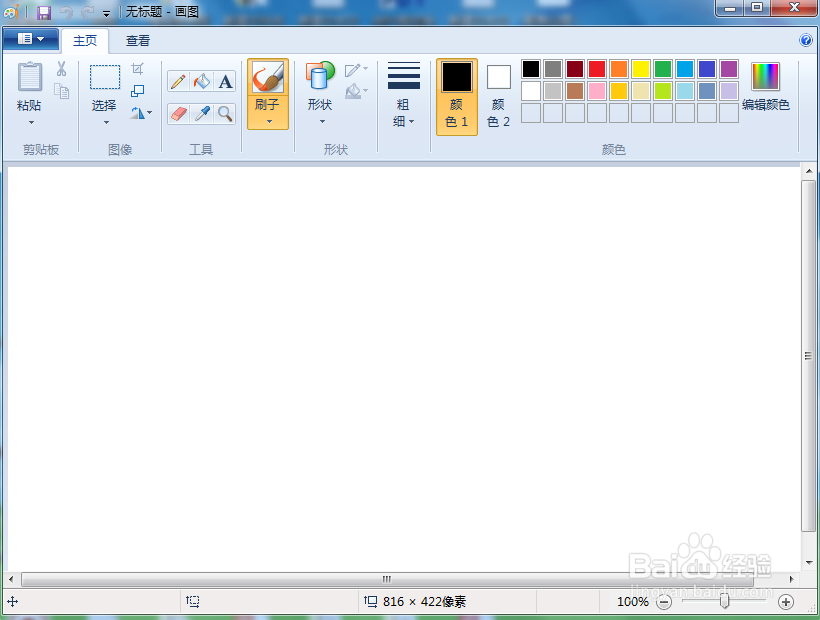
Task: Click the Paste clipboard icon
Action: (30, 77)
